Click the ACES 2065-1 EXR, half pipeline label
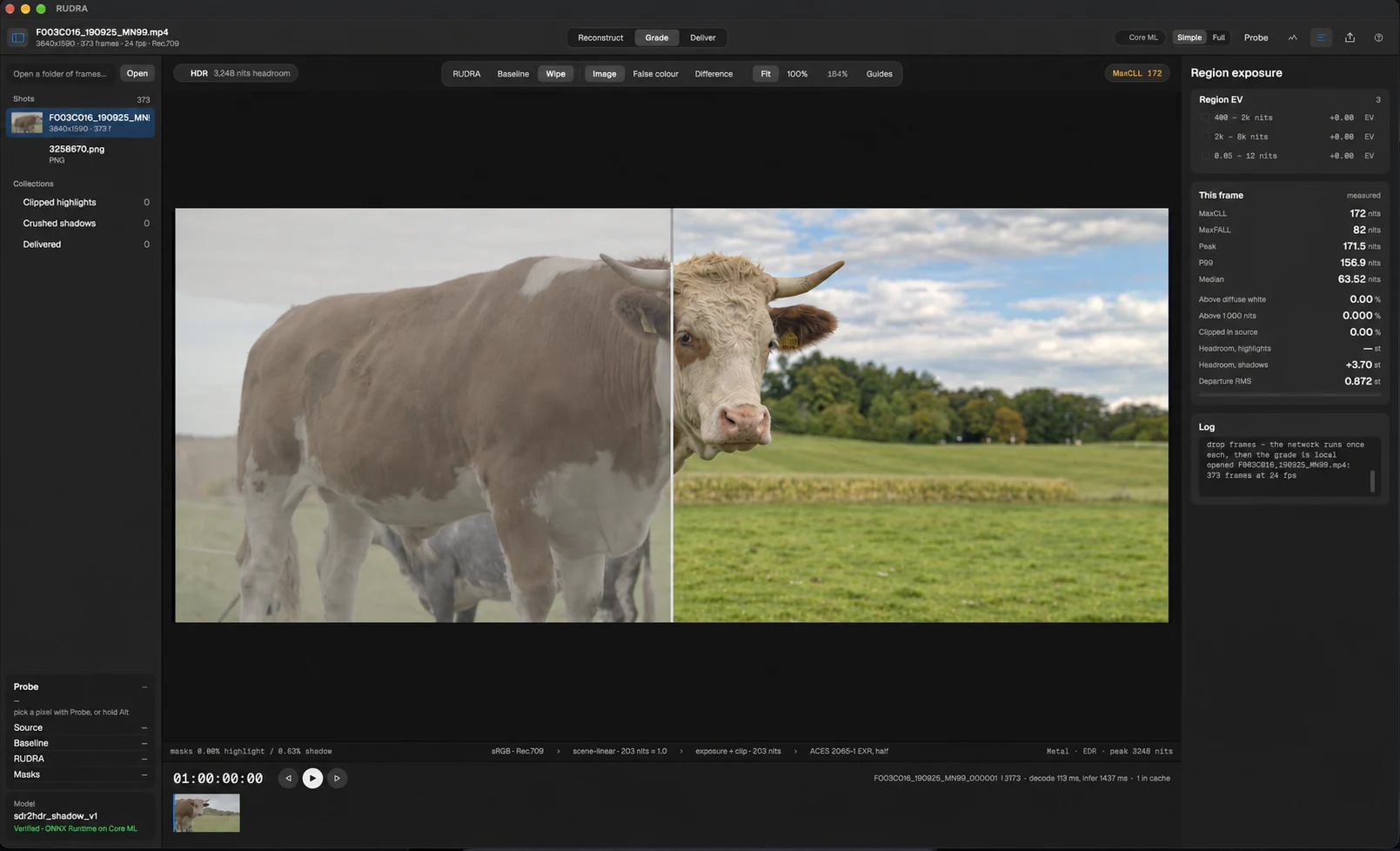The image size is (1400, 851). 848,751
